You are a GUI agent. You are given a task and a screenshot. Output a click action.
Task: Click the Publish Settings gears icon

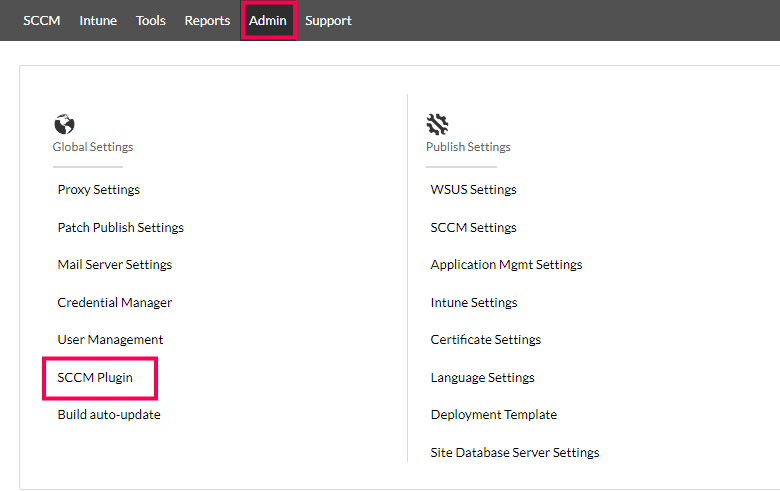(437, 124)
